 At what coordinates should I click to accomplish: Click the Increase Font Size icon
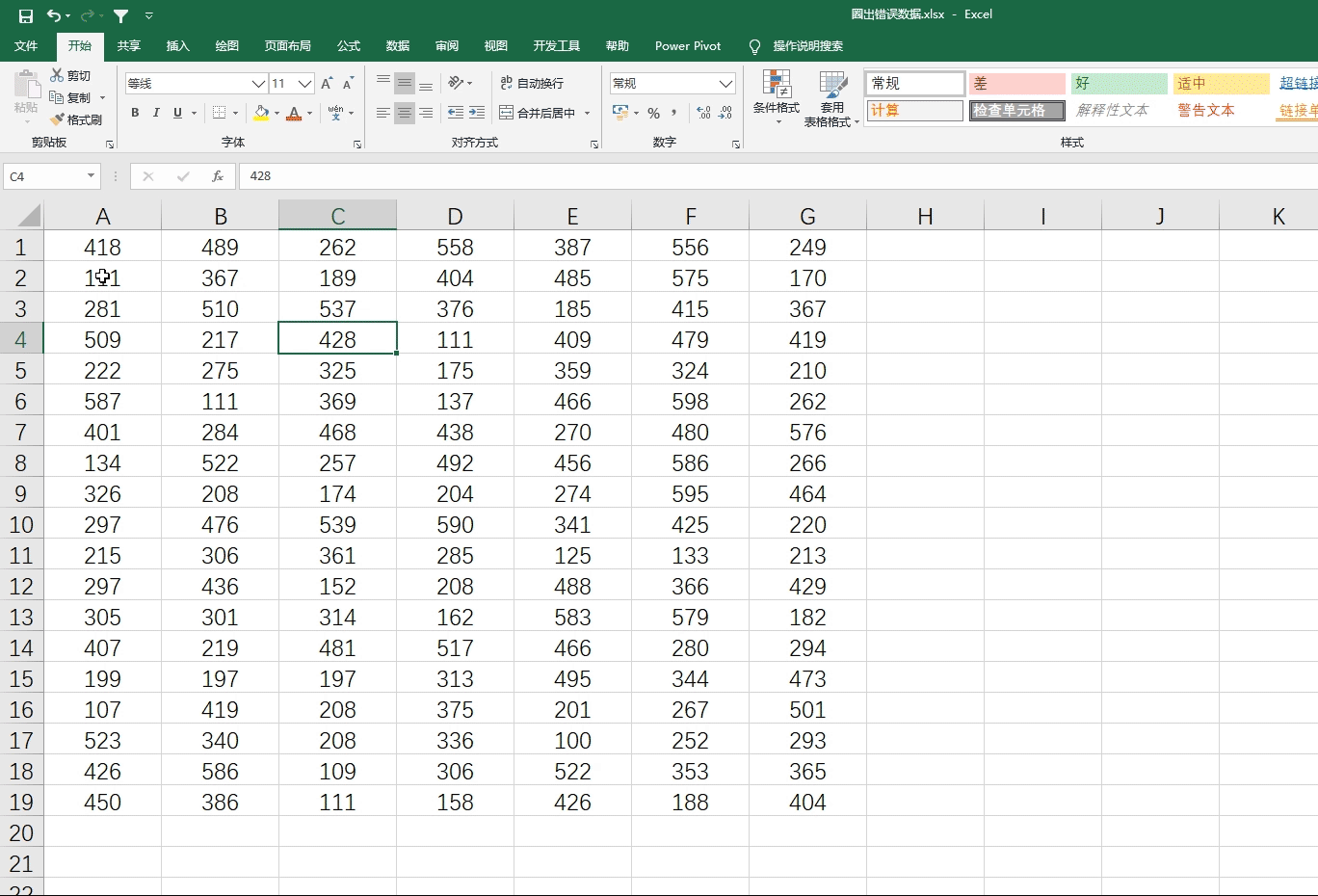pos(327,84)
